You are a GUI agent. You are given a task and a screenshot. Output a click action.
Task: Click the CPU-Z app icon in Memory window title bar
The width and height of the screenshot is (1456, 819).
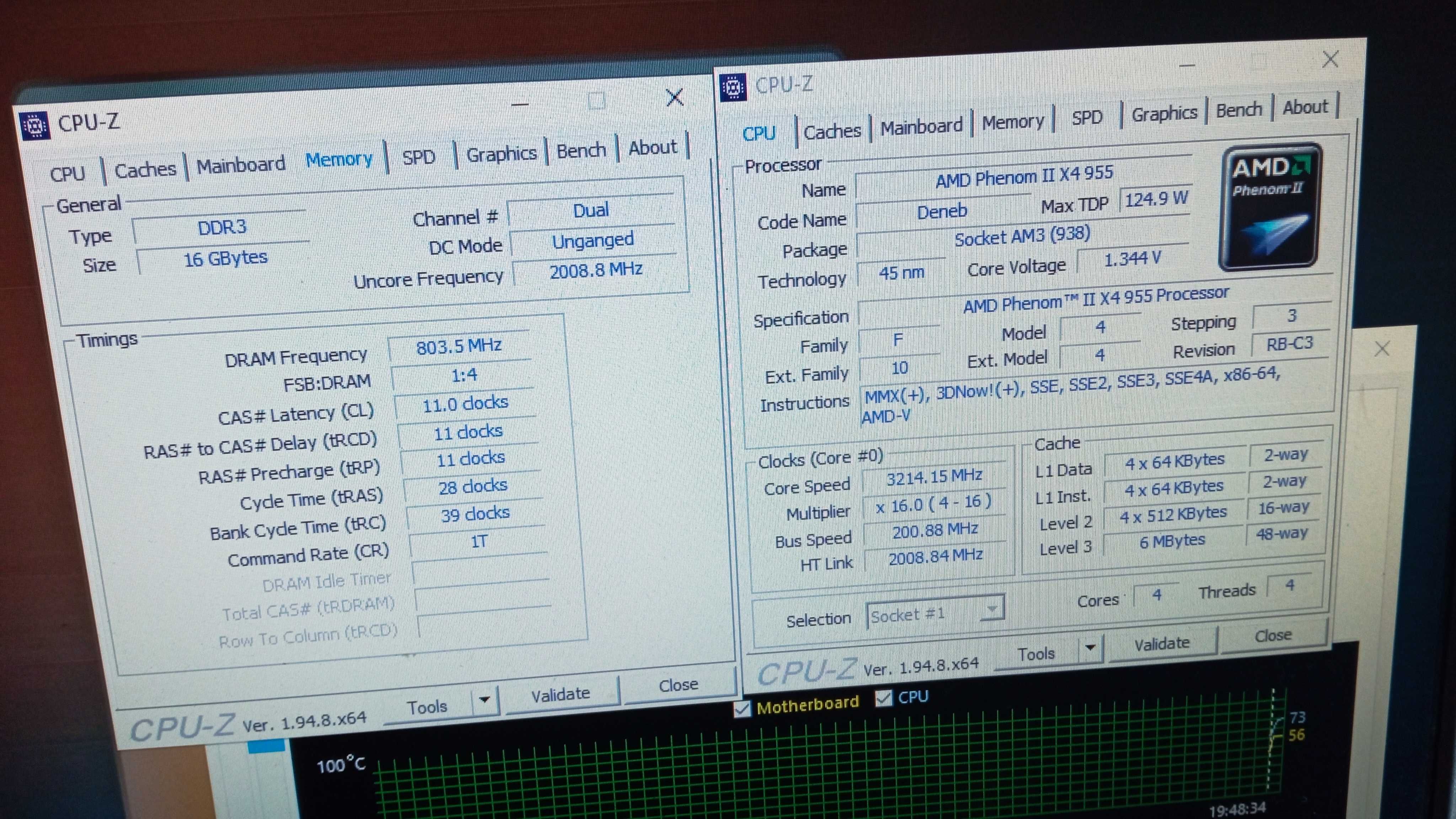click(36, 125)
